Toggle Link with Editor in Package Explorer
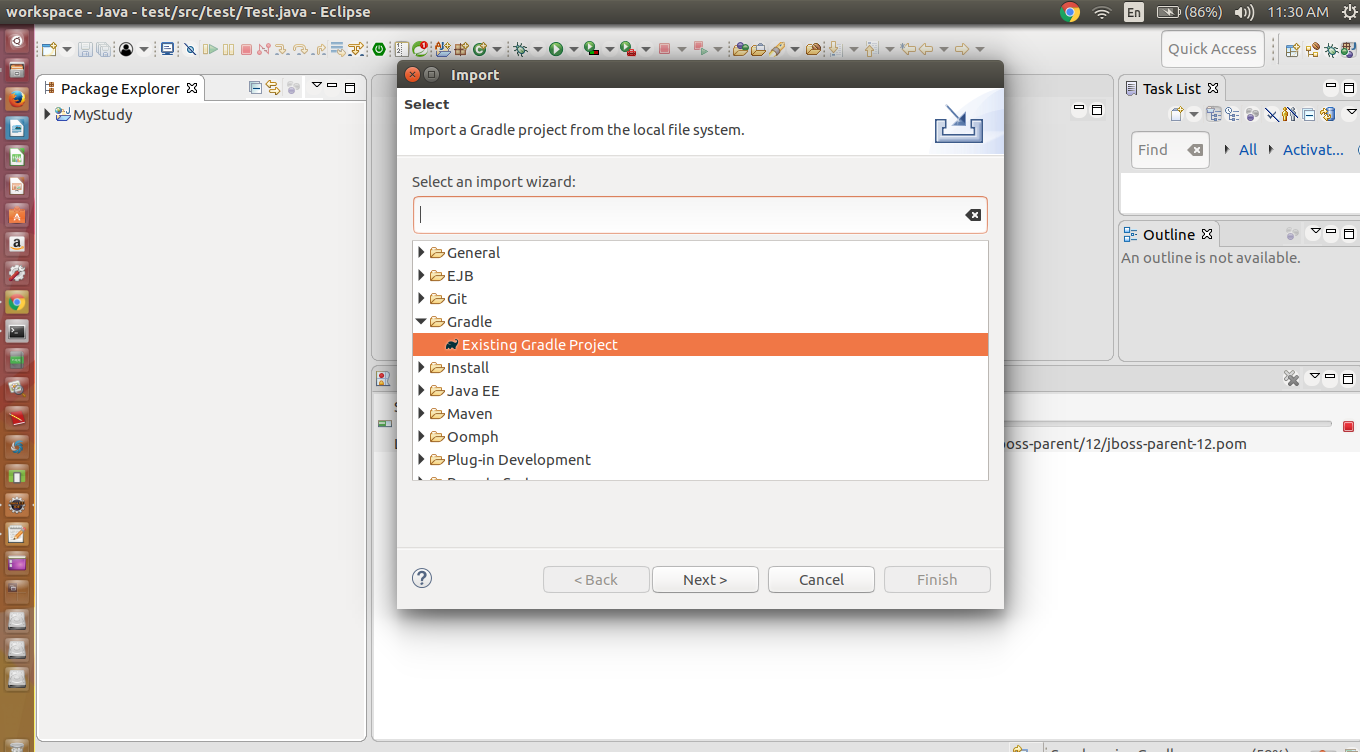The height and width of the screenshot is (752, 1360). [273, 87]
